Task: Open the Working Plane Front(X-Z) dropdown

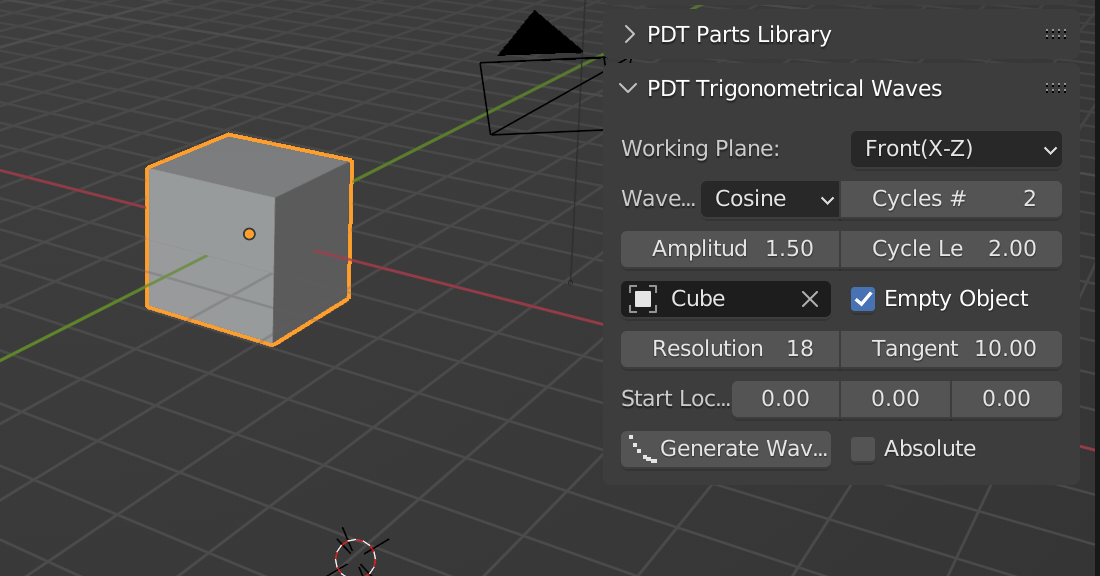Action: click(x=955, y=149)
